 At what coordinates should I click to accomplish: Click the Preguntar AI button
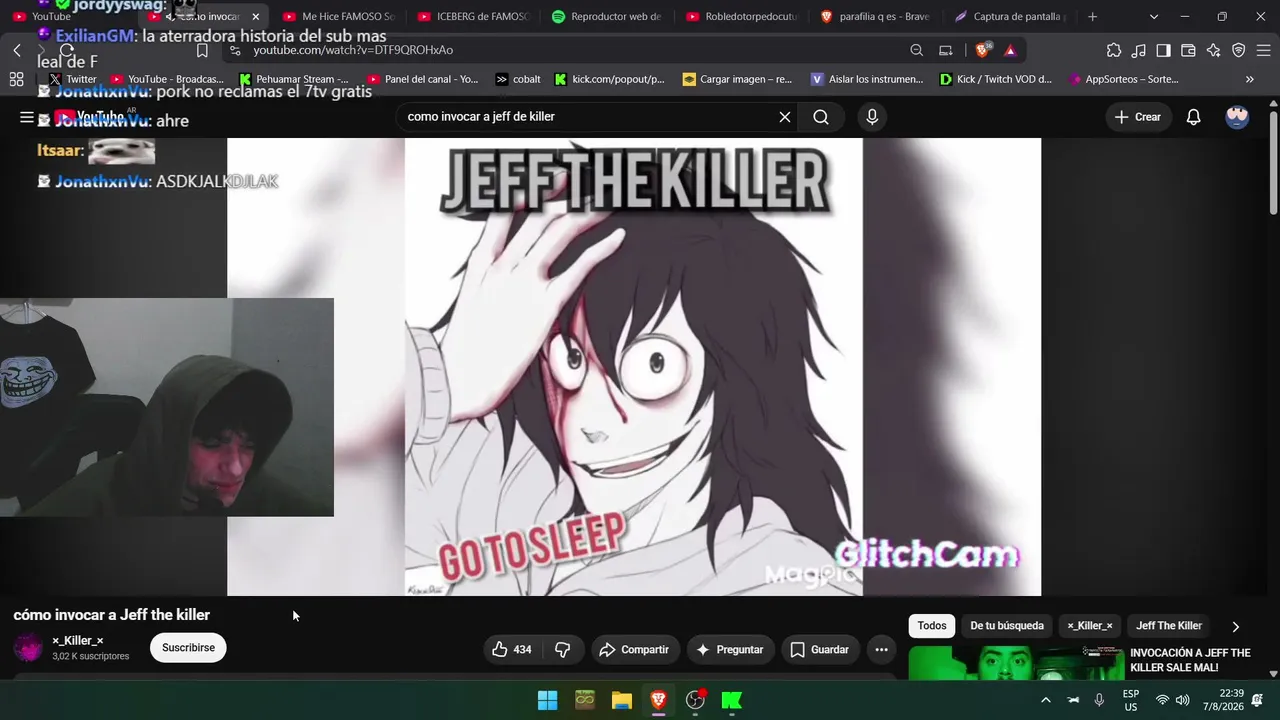(x=730, y=650)
